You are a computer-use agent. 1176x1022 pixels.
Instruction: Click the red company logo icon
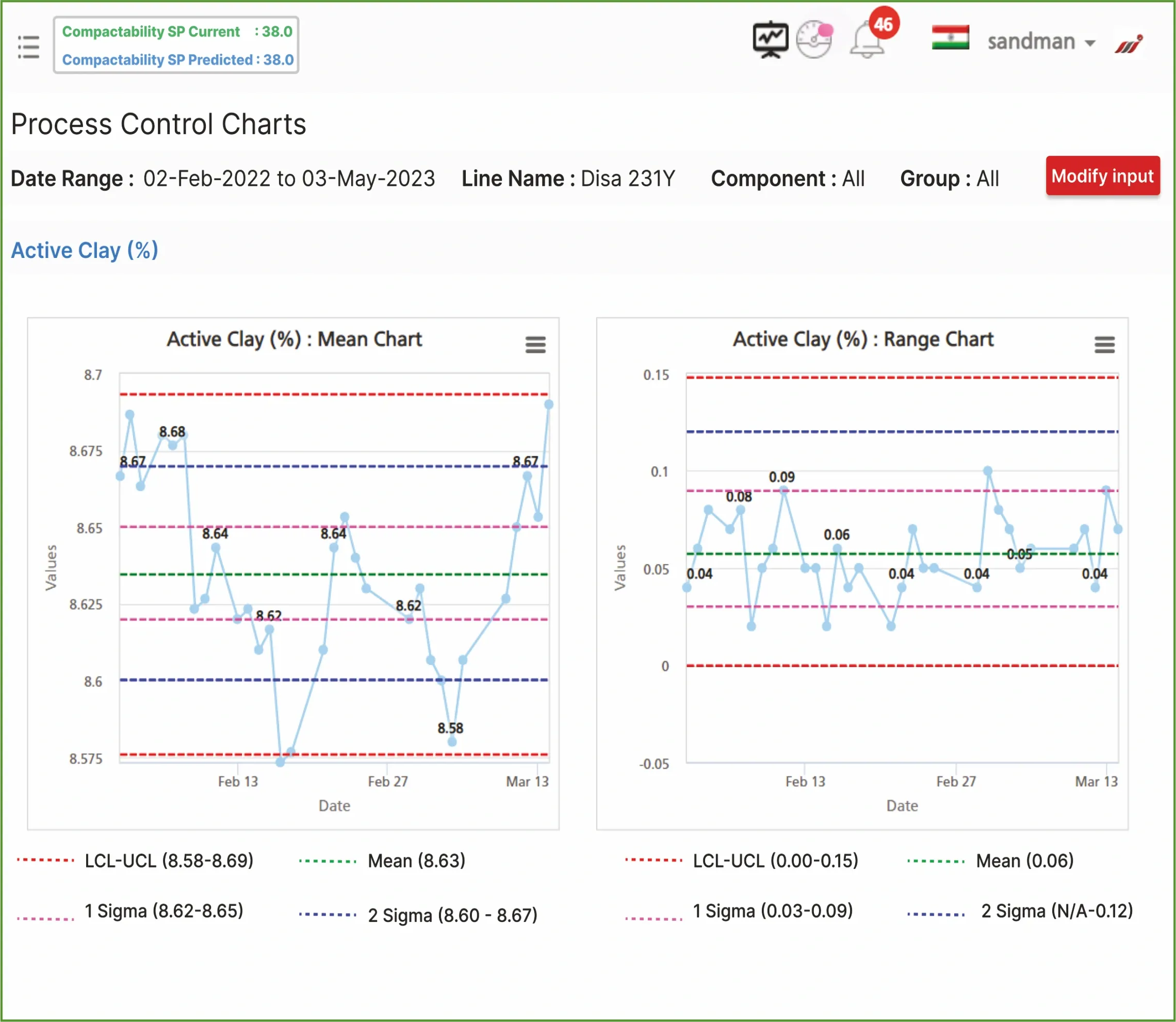click(x=1129, y=44)
